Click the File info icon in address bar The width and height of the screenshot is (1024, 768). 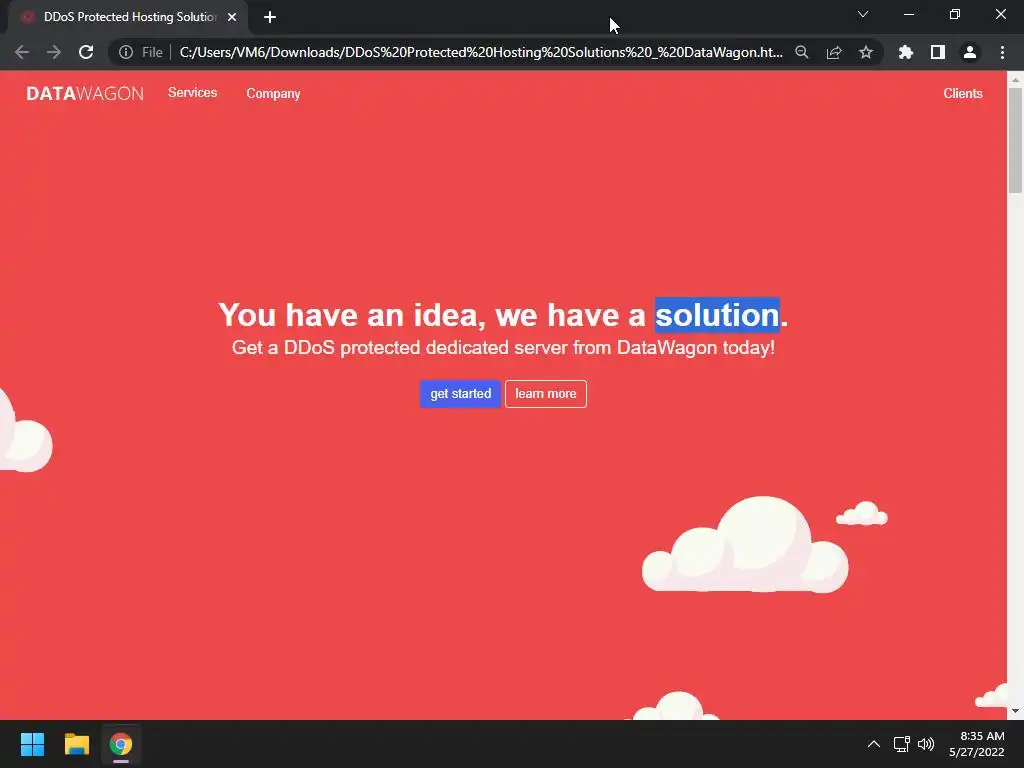point(126,52)
